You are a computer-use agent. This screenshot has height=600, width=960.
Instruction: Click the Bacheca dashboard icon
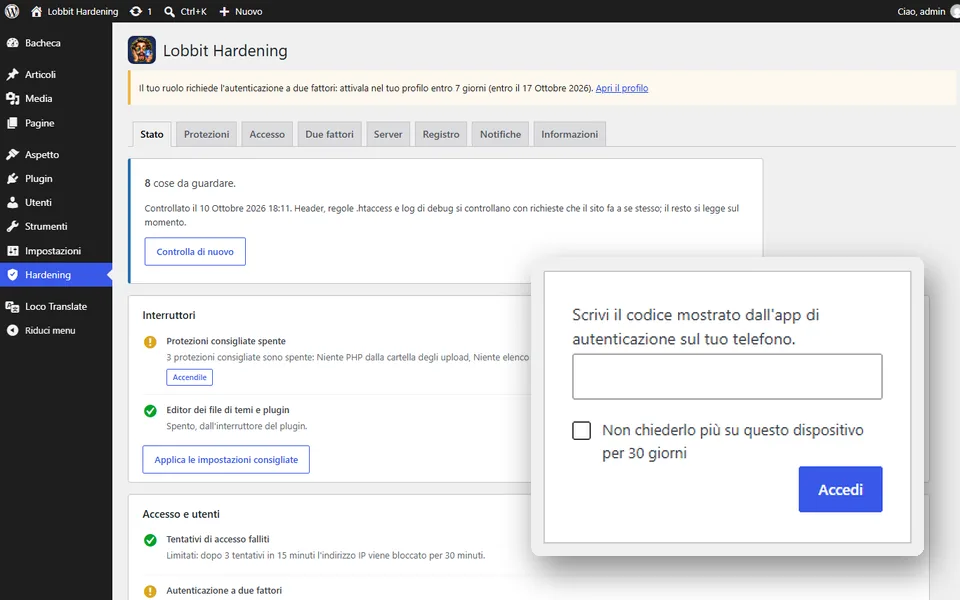pyautogui.click(x=12, y=43)
